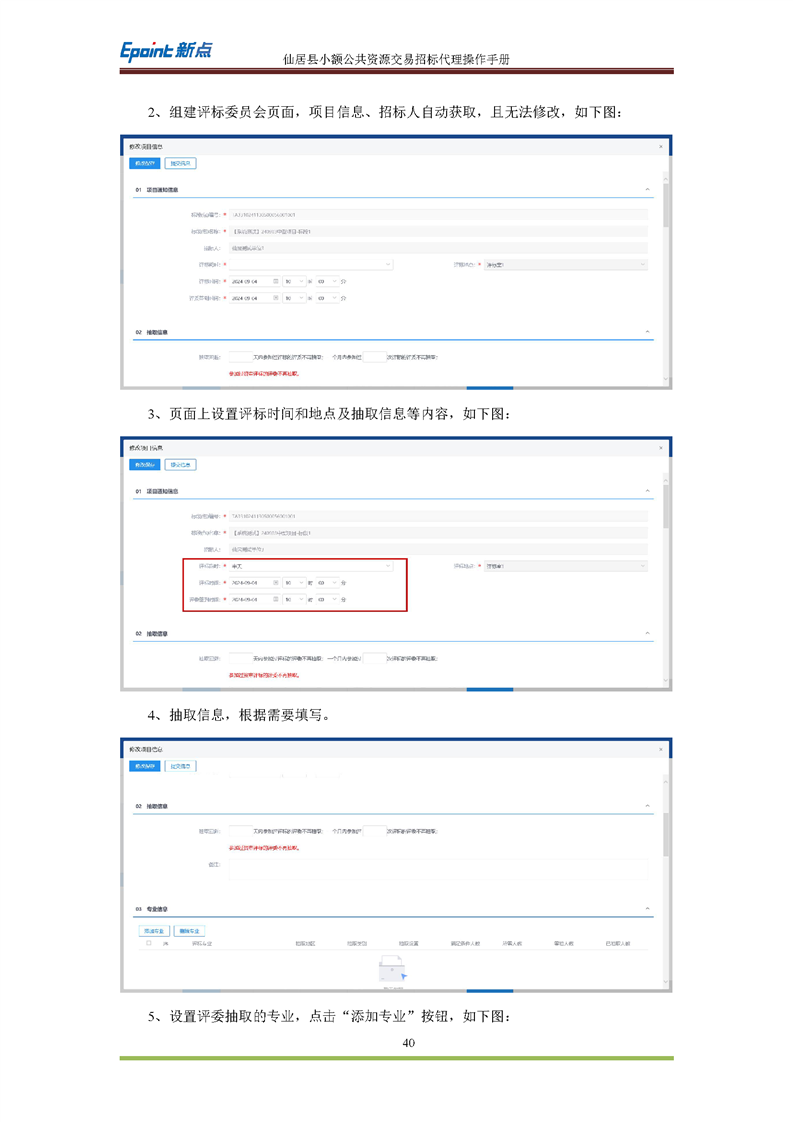This screenshot has width=793, height=1122.
Task: Click the delete specialty button in third dialog
Action: [189, 931]
